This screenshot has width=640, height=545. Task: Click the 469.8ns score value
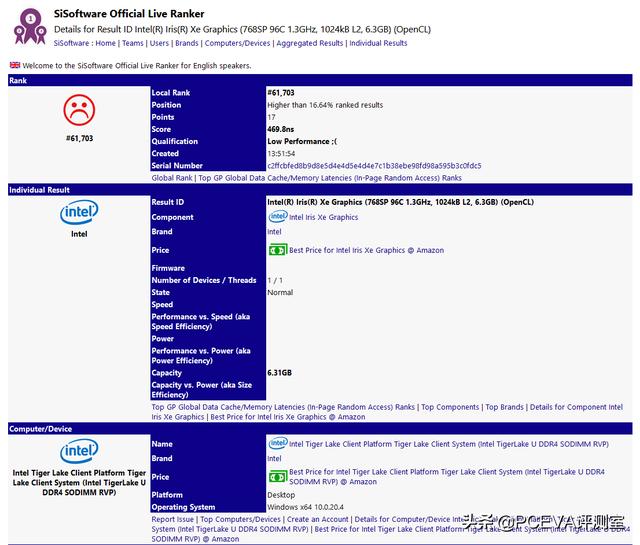[280, 129]
